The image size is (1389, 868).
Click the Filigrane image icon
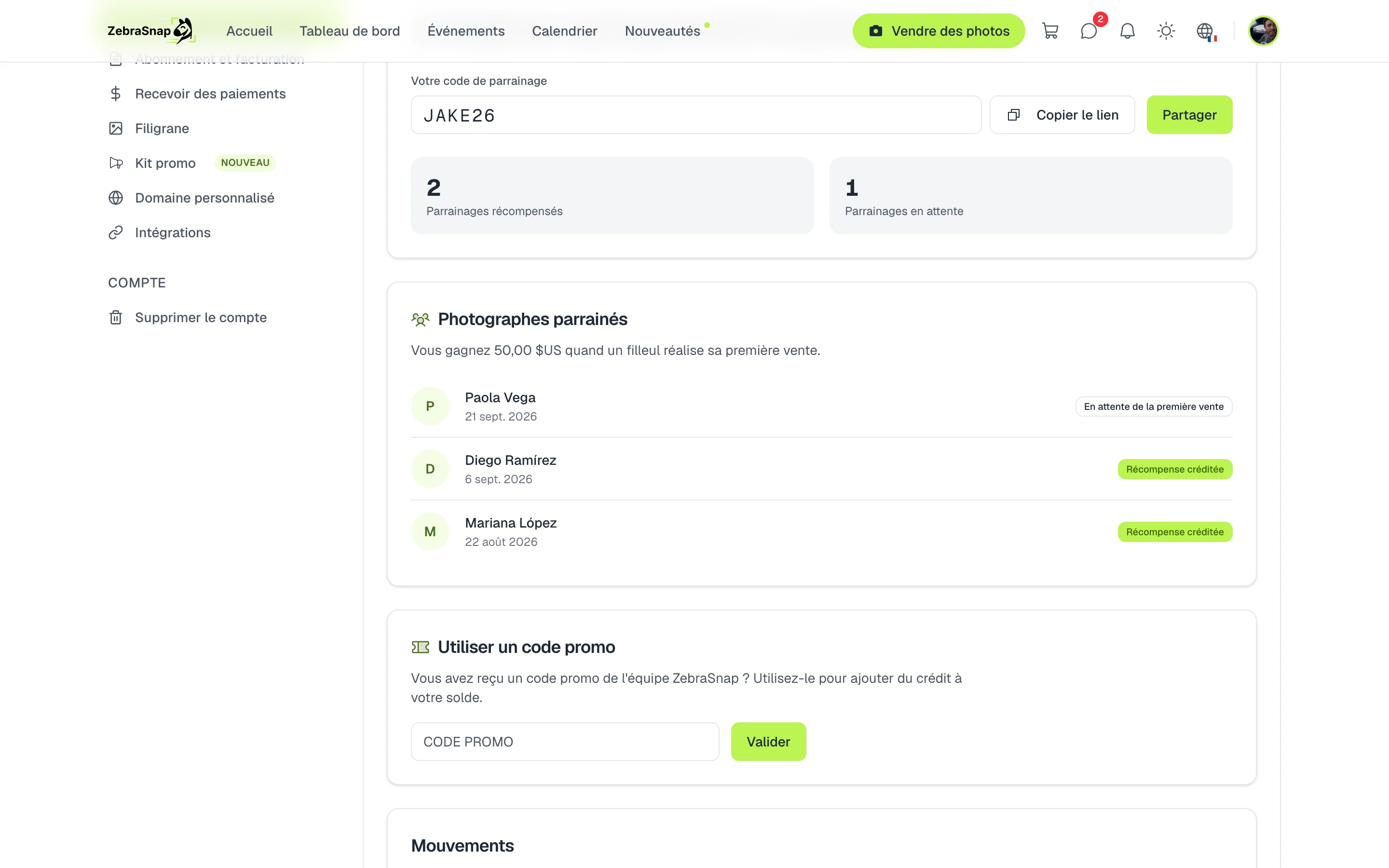coord(116,129)
